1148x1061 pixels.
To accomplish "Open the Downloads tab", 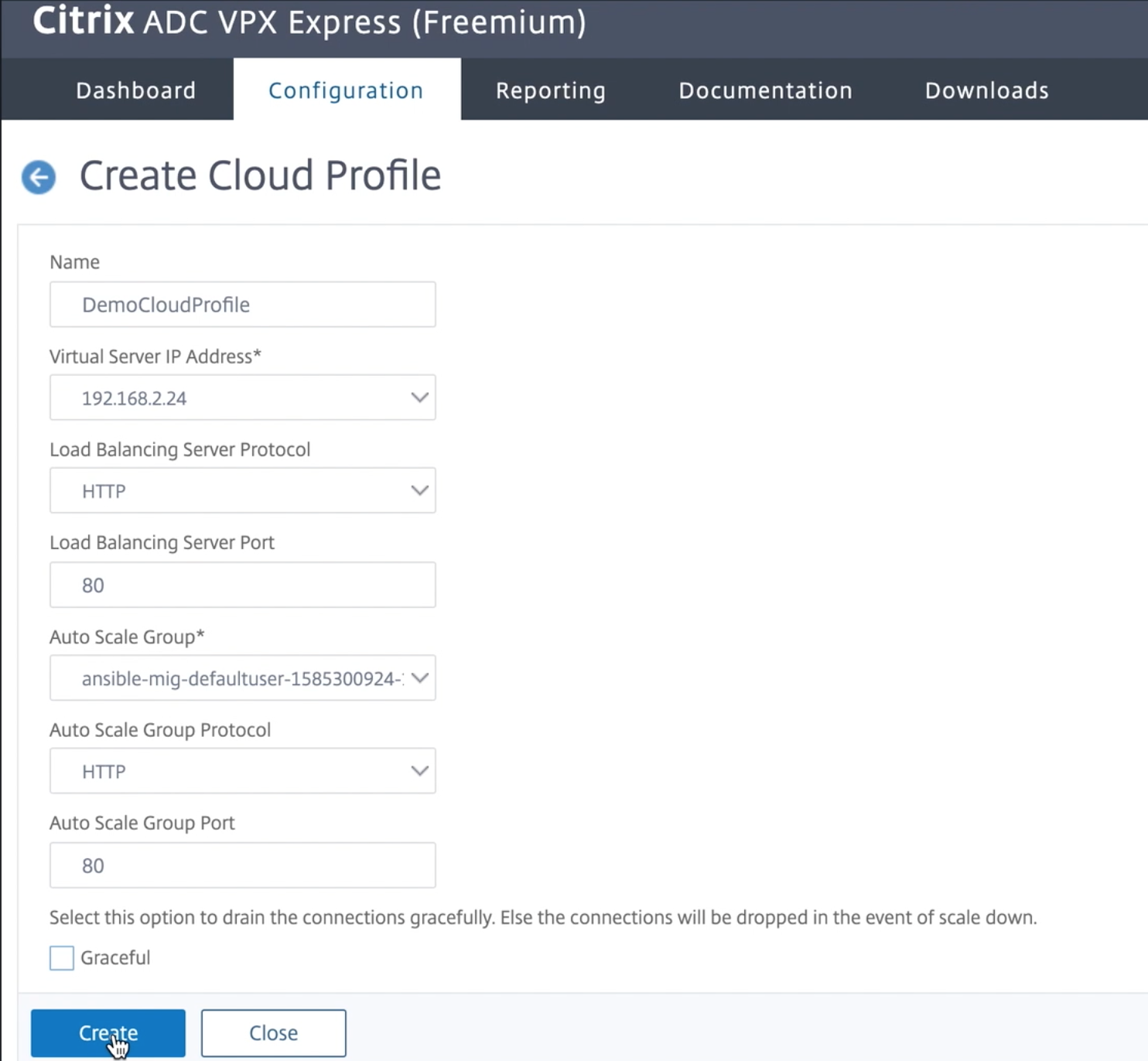I will pyautogui.click(x=987, y=90).
